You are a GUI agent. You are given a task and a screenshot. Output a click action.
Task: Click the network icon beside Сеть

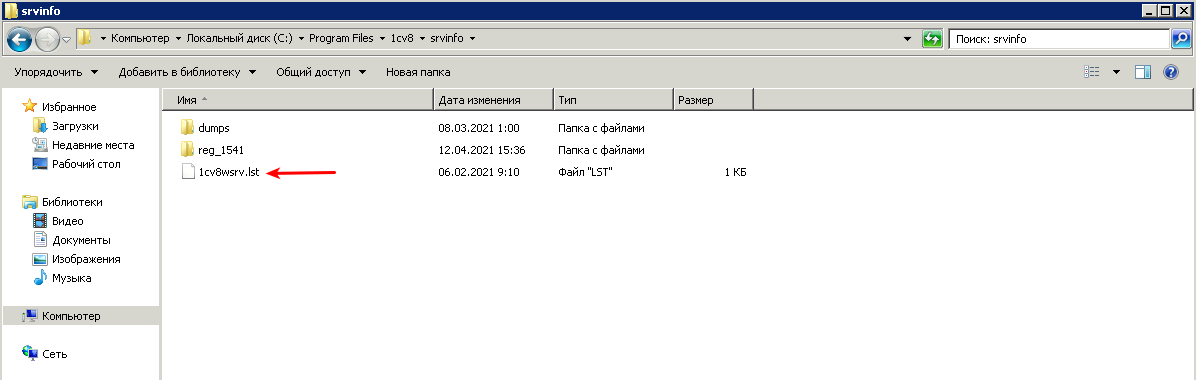(30, 353)
